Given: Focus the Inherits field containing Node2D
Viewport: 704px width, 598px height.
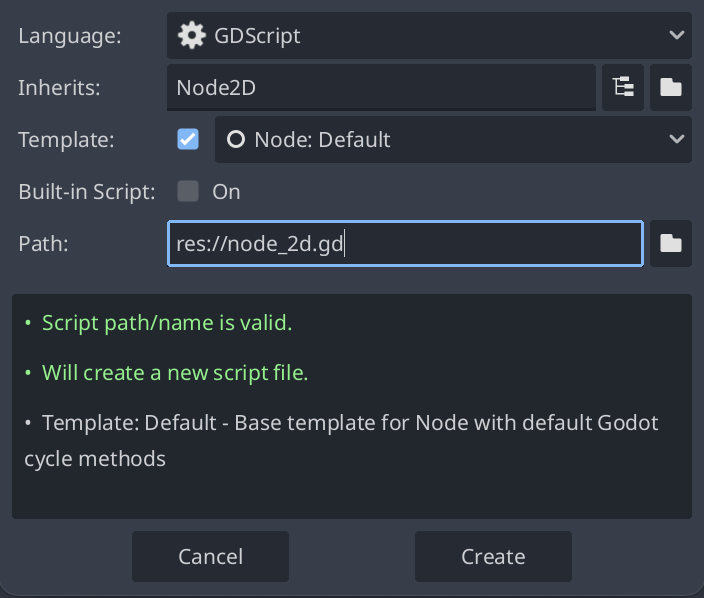Looking at the screenshot, I should click(x=381, y=87).
